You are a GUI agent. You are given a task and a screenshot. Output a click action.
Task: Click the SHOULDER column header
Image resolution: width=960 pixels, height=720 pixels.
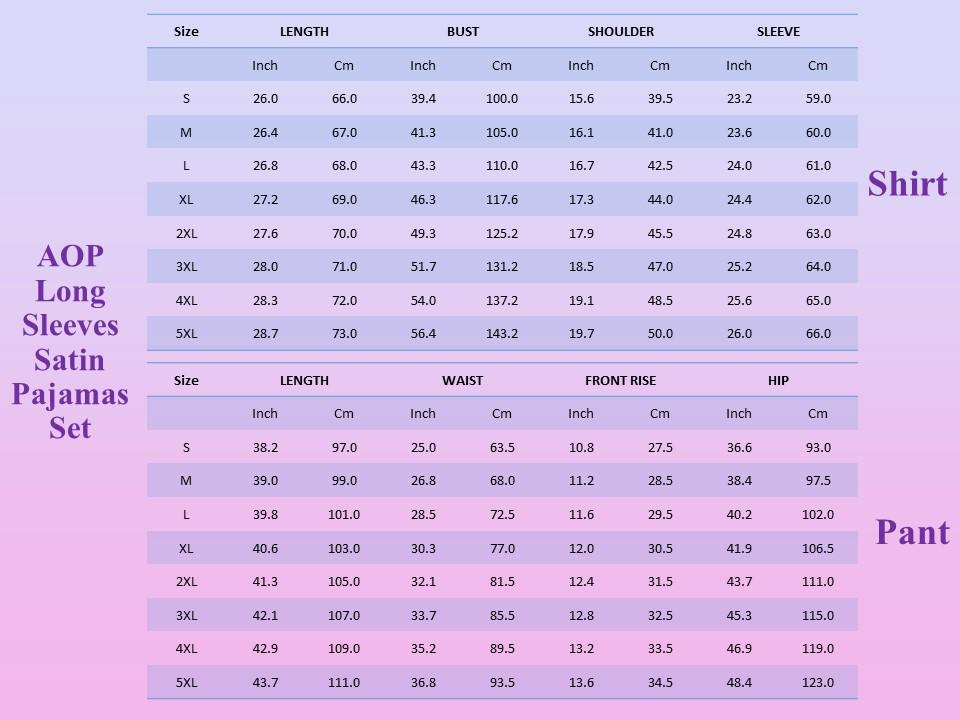(620, 31)
